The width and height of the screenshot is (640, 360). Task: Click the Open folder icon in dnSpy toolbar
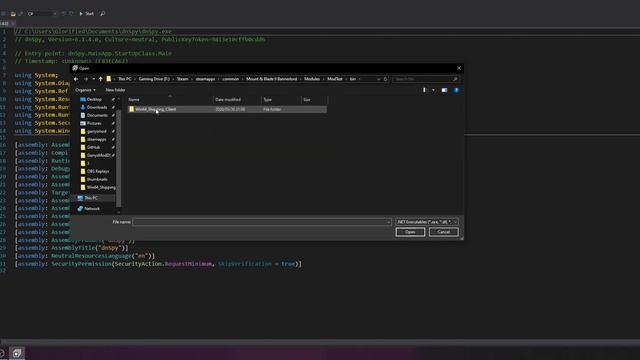(x=13, y=14)
